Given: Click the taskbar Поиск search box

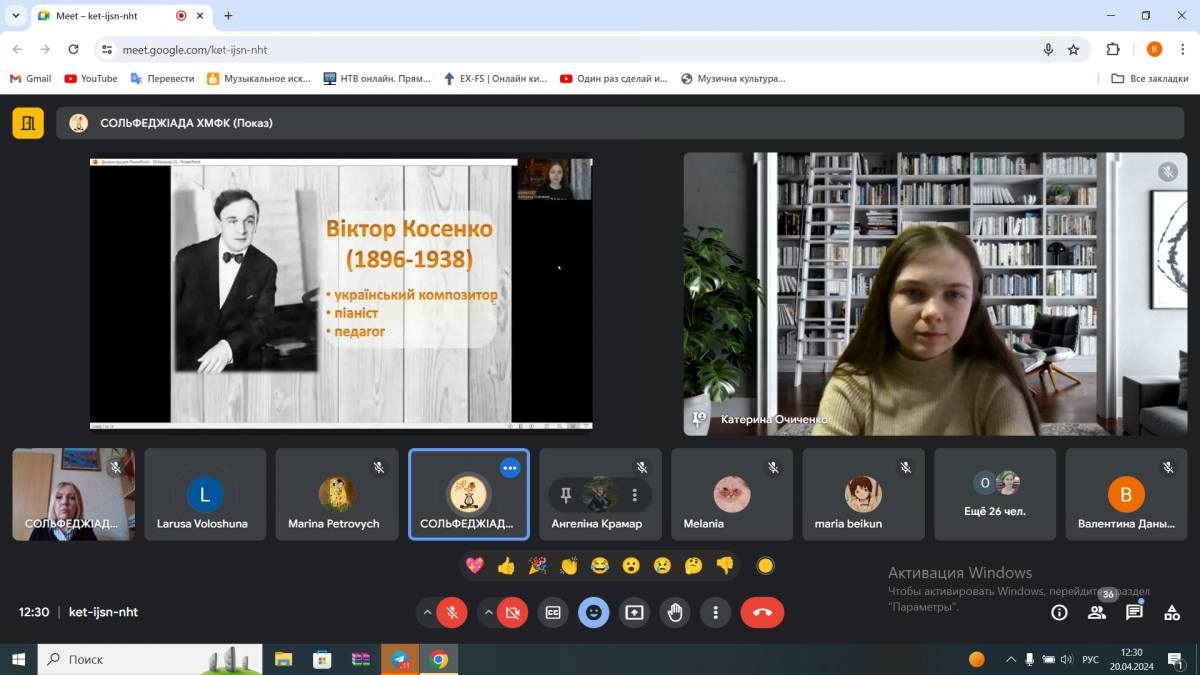Looking at the screenshot, I should pos(150,659).
